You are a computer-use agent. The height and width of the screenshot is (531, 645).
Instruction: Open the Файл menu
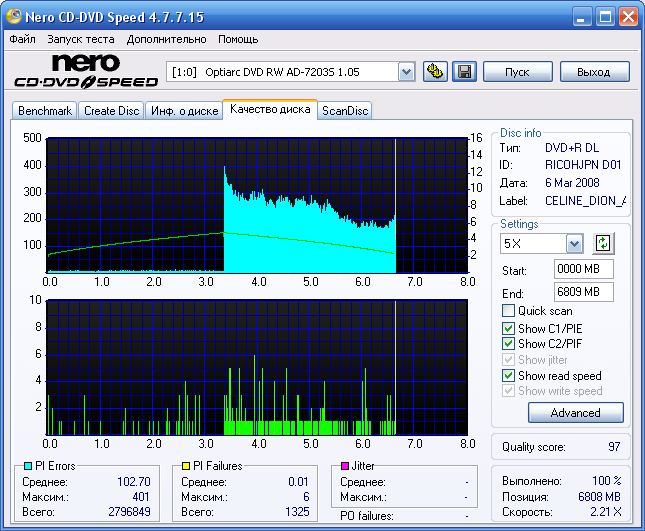[22, 39]
